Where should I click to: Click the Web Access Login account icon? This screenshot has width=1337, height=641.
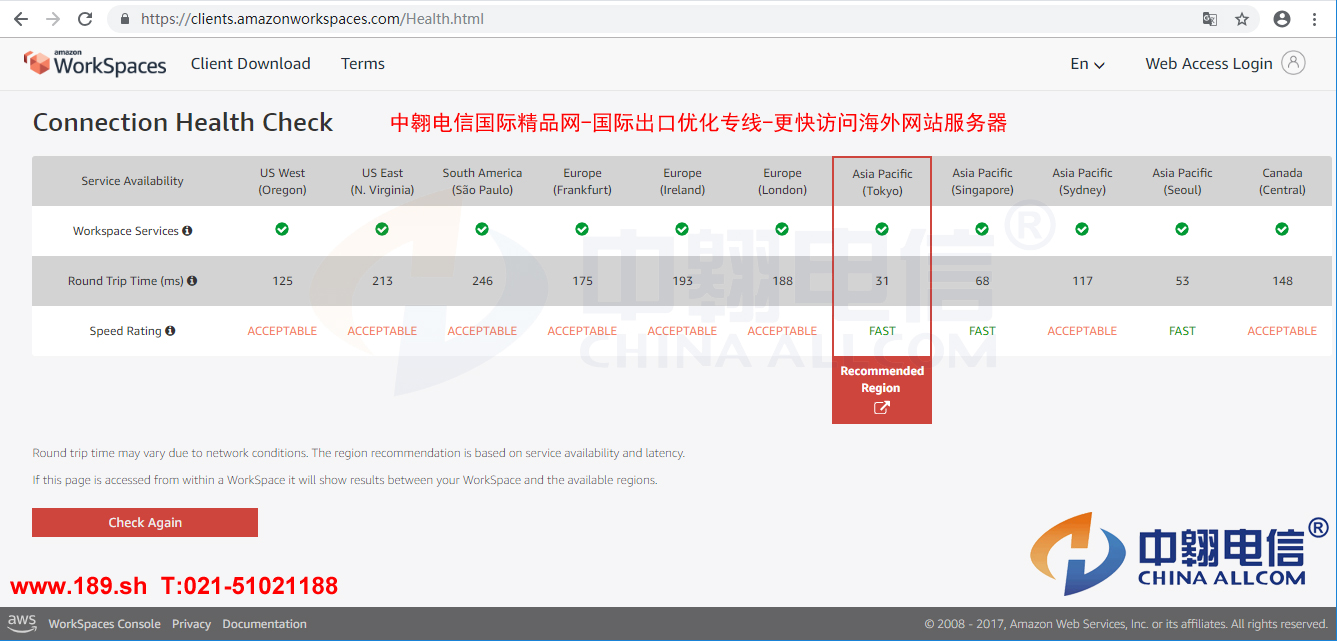(x=1295, y=62)
